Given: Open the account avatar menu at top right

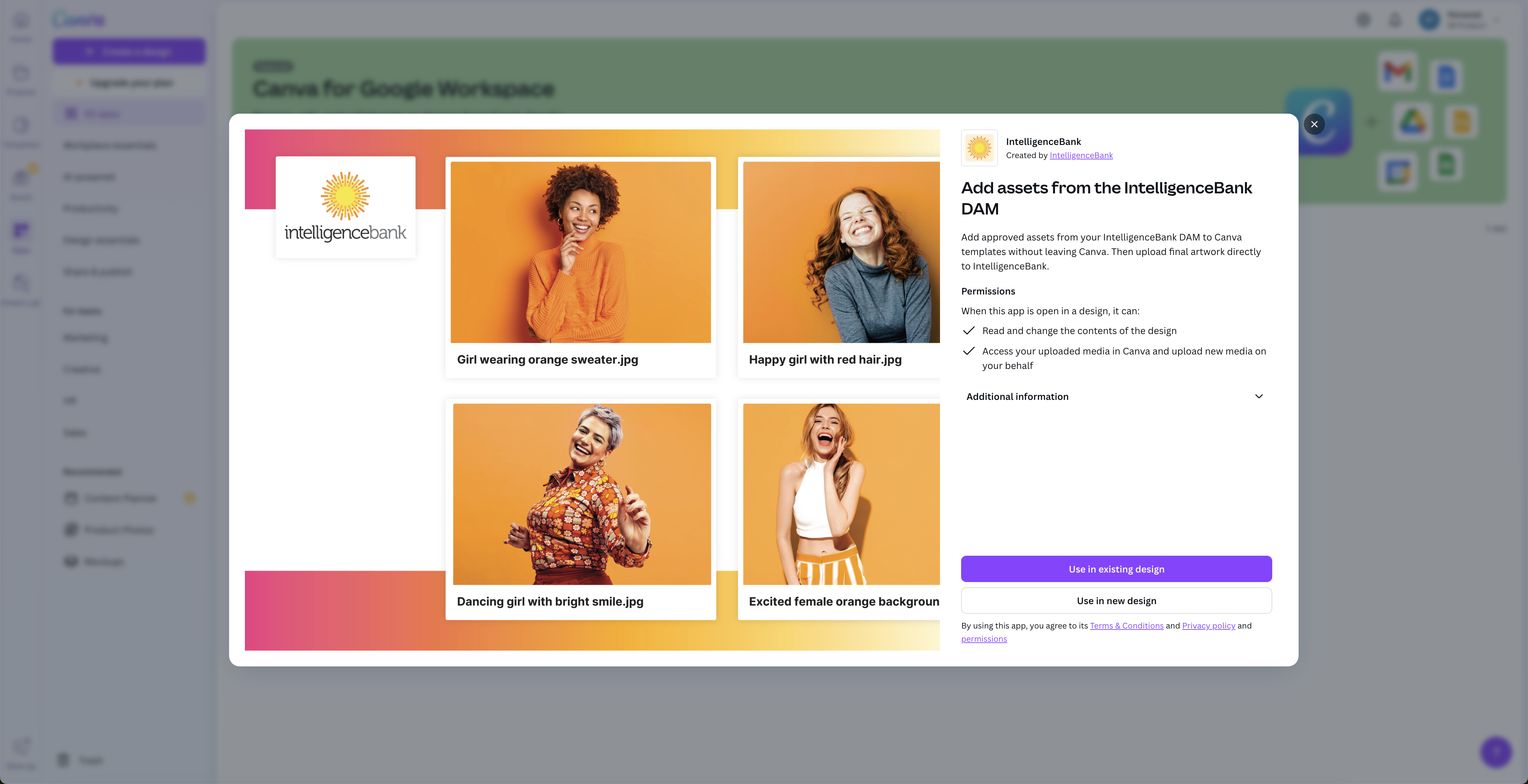Looking at the screenshot, I should pos(1429,20).
